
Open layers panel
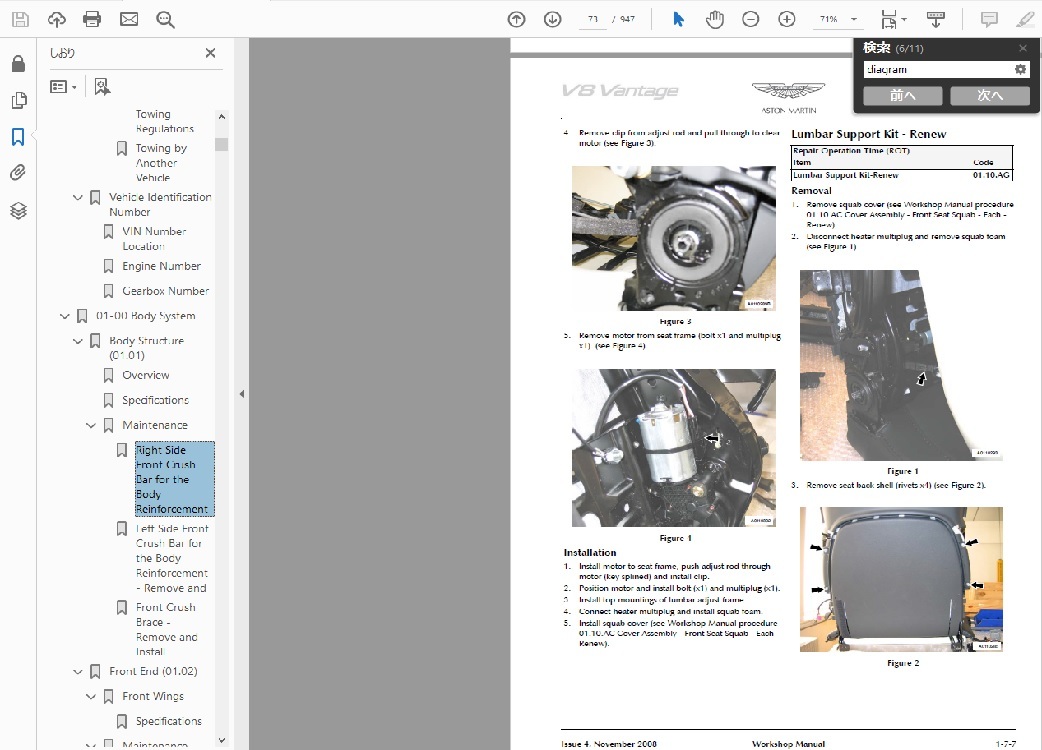pos(19,211)
